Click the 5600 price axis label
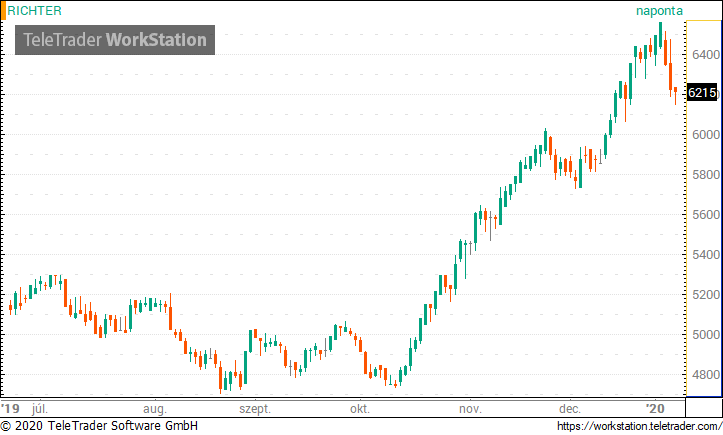The height and width of the screenshot is (435, 723). pyautogui.click(x=706, y=215)
